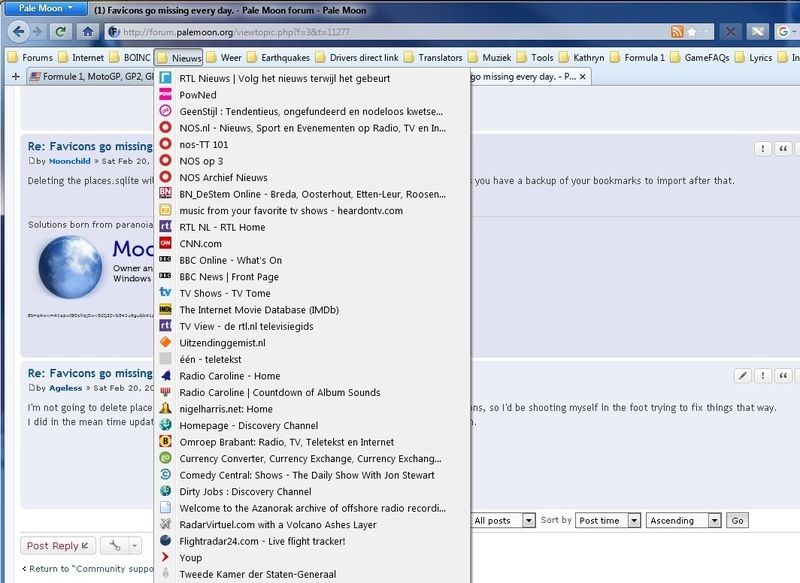Click the Back navigation arrow

tap(19, 32)
